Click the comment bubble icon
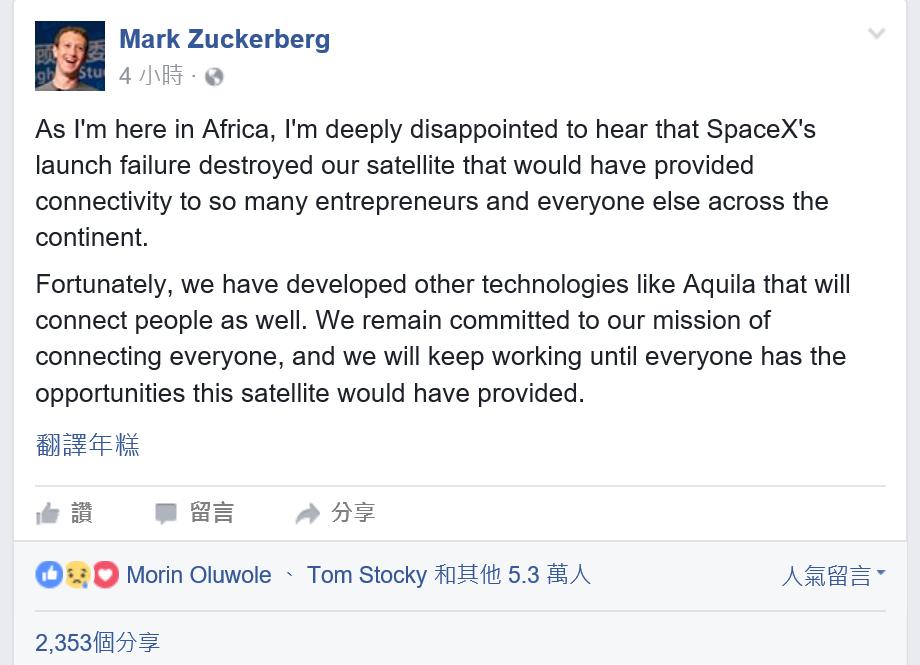Image resolution: width=920 pixels, height=665 pixels. pos(165,514)
